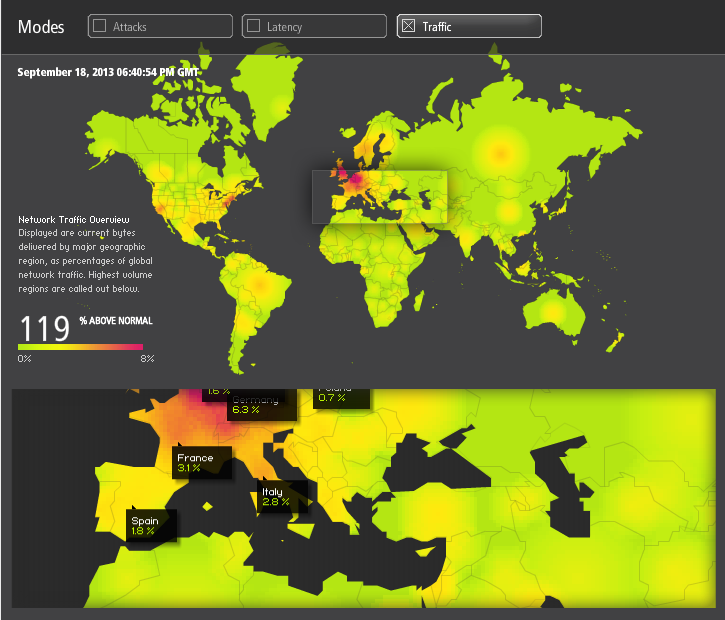Enable the Attacks mode checkbox

point(100,26)
